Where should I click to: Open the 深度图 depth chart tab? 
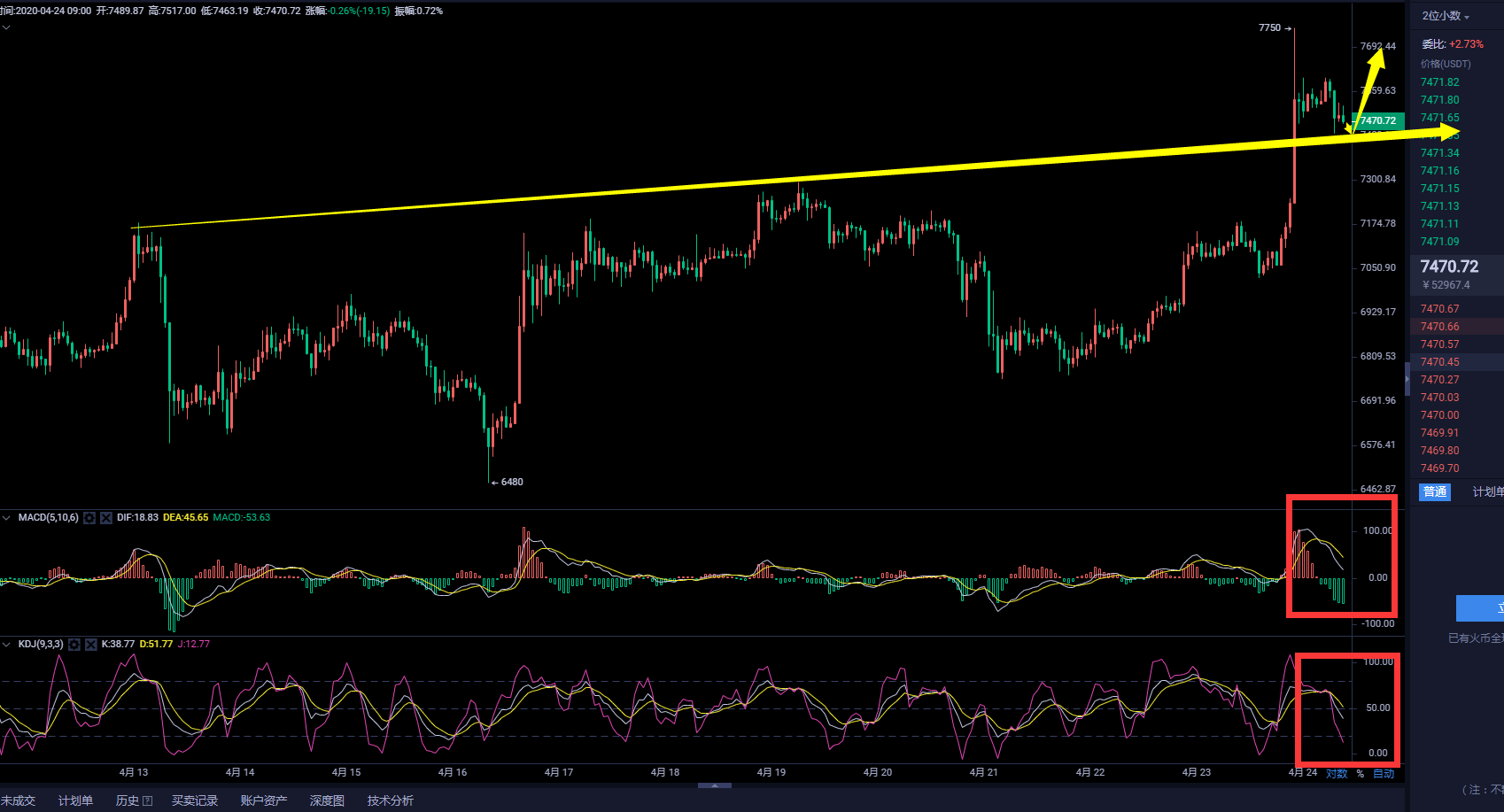[327, 800]
